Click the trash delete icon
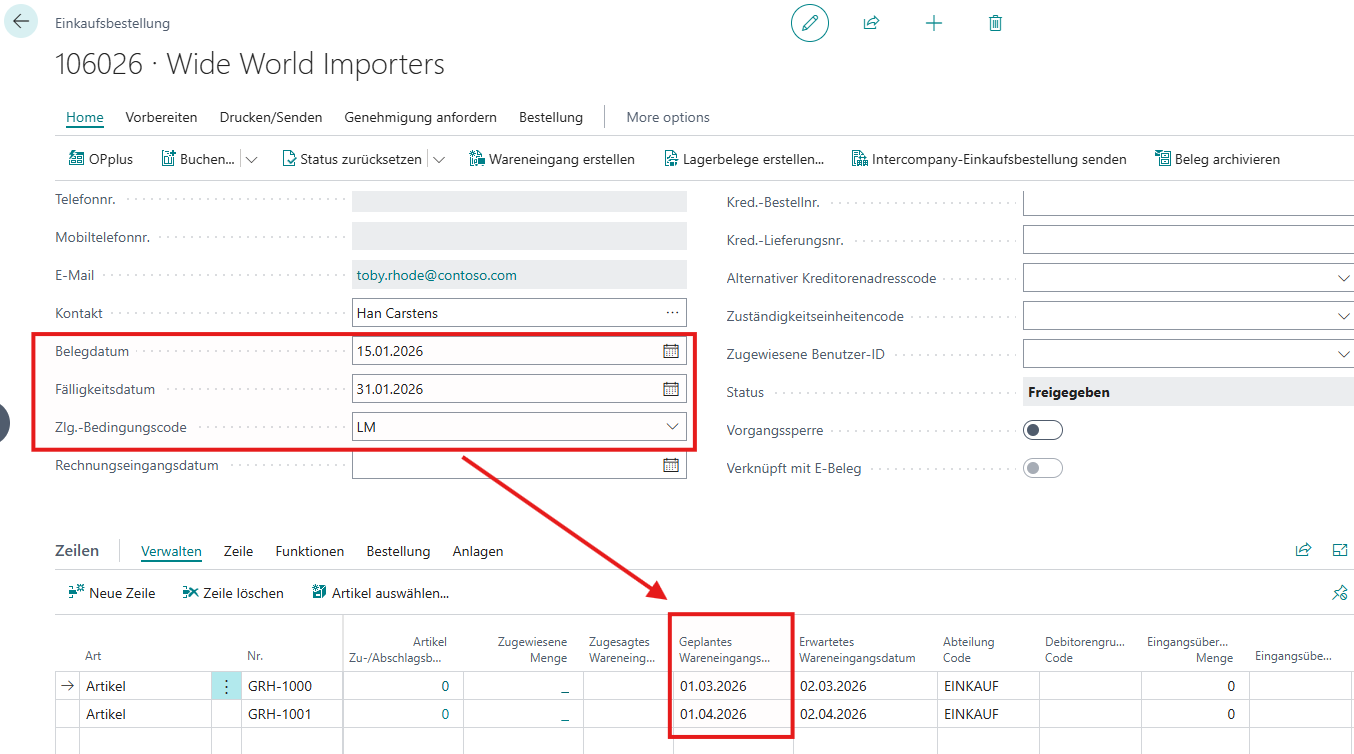Image resolution: width=1354 pixels, height=754 pixels. [x=995, y=23]
